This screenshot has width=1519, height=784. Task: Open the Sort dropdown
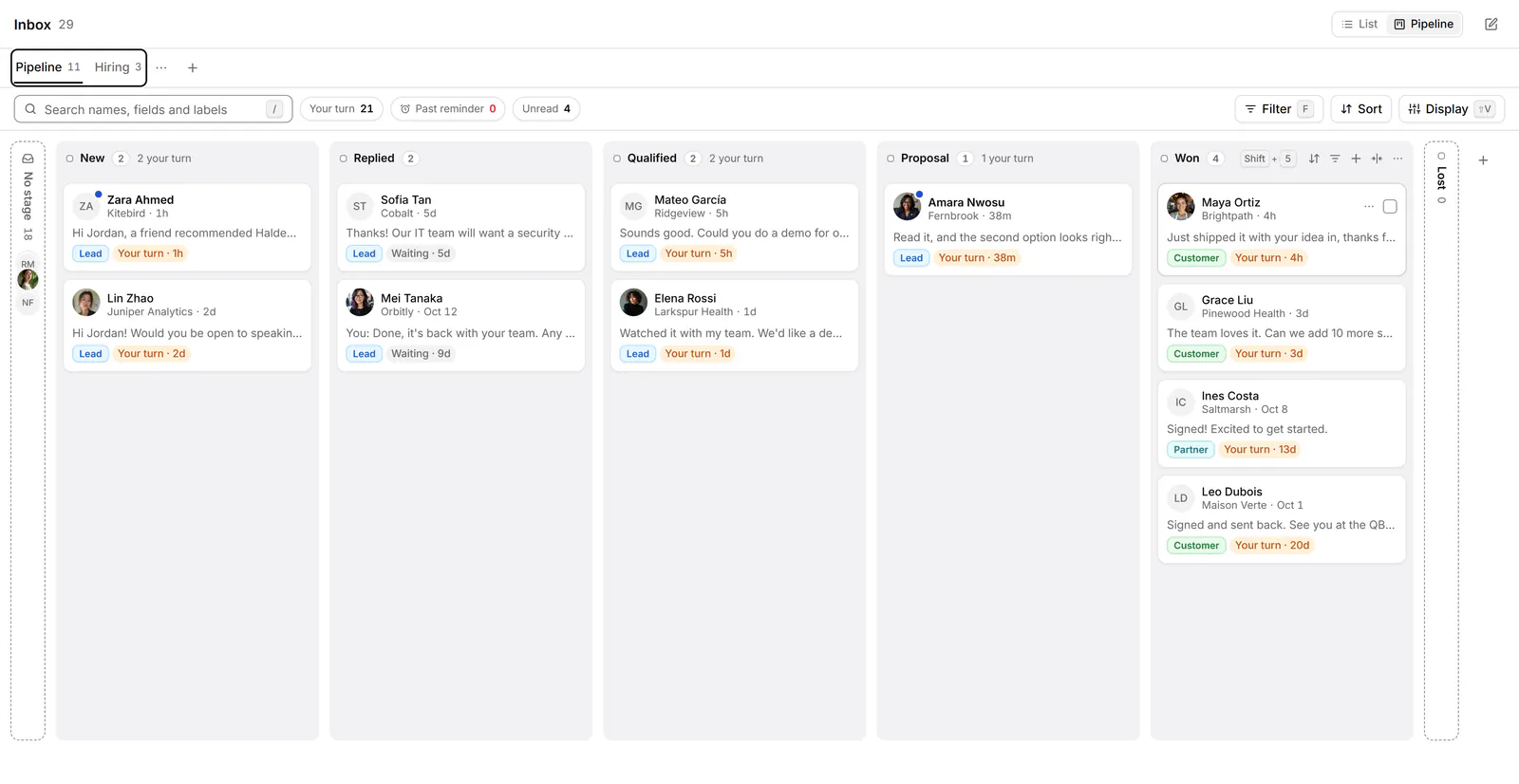tap(1361, 109)
